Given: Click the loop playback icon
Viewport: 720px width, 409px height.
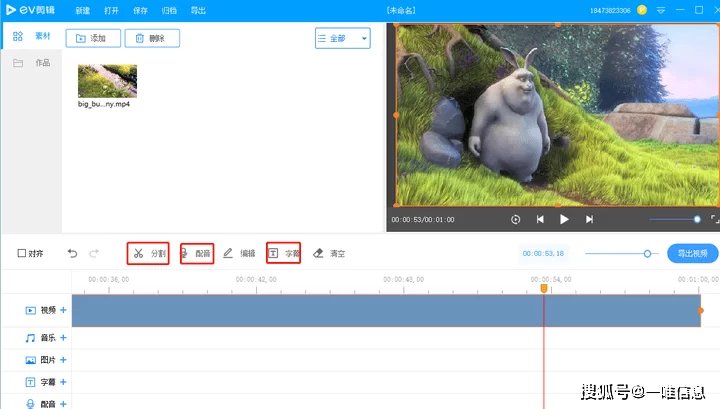Looking at the screenshot, I should coord(516,219).
